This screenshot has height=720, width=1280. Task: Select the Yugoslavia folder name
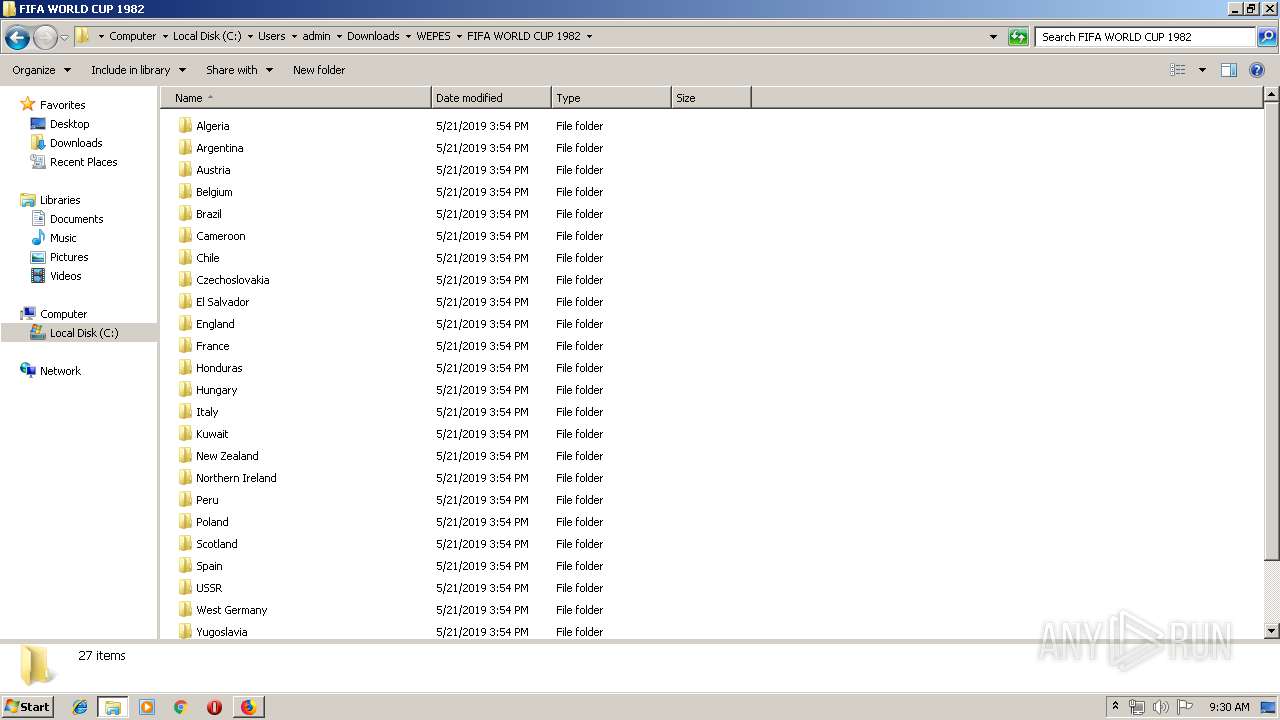coord(221,632)
